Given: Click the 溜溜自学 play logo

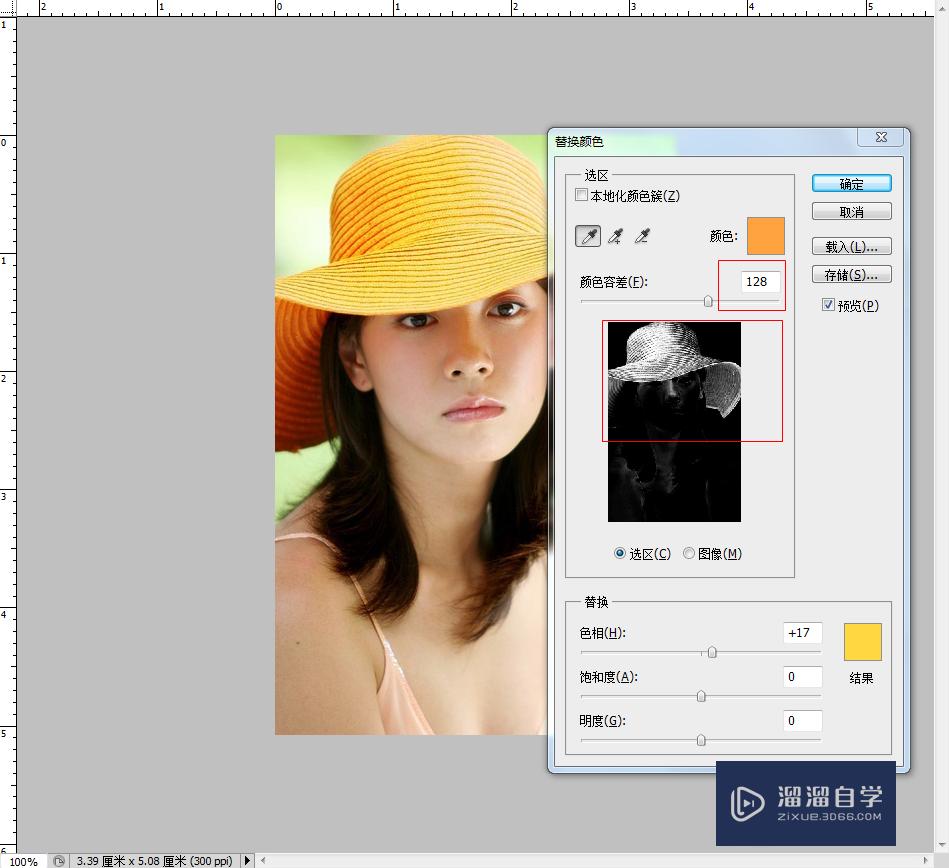Looking at the screenshot, I should pos(745,803).
